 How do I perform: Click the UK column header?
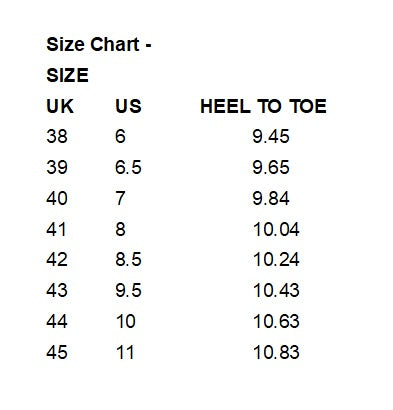tap(60, 106)
